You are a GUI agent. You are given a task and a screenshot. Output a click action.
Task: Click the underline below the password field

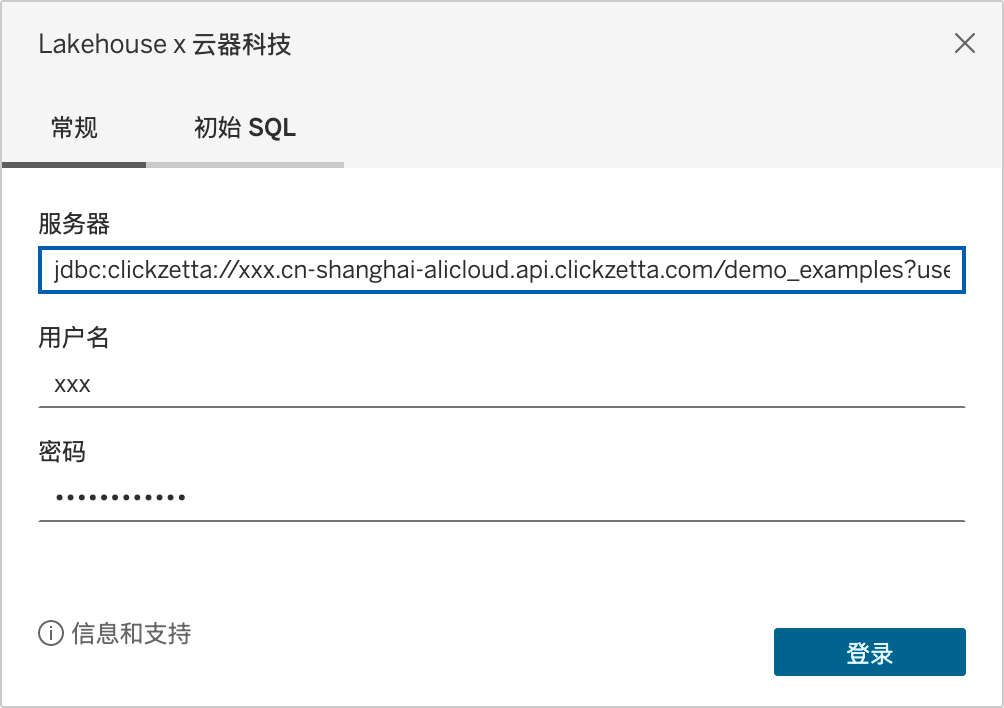pos(502,521)
